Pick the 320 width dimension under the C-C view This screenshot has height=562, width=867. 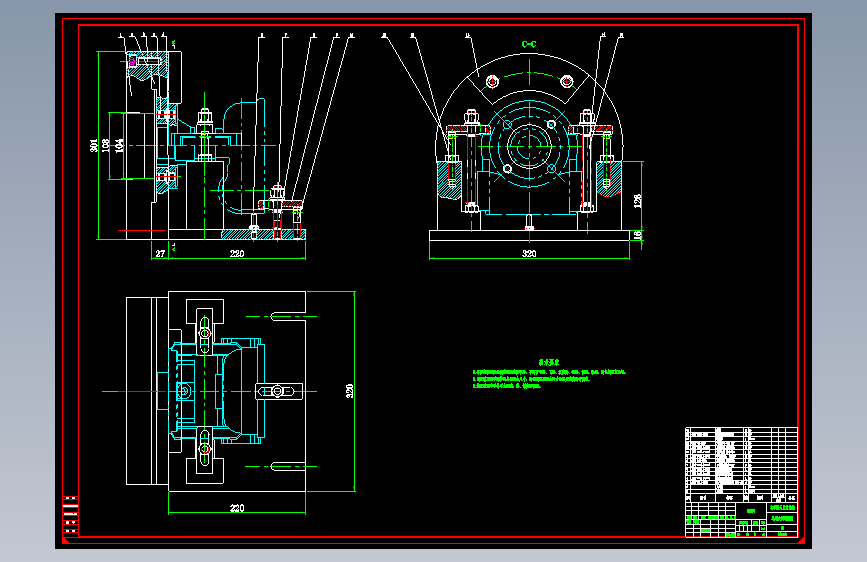(x=529, y=253)
